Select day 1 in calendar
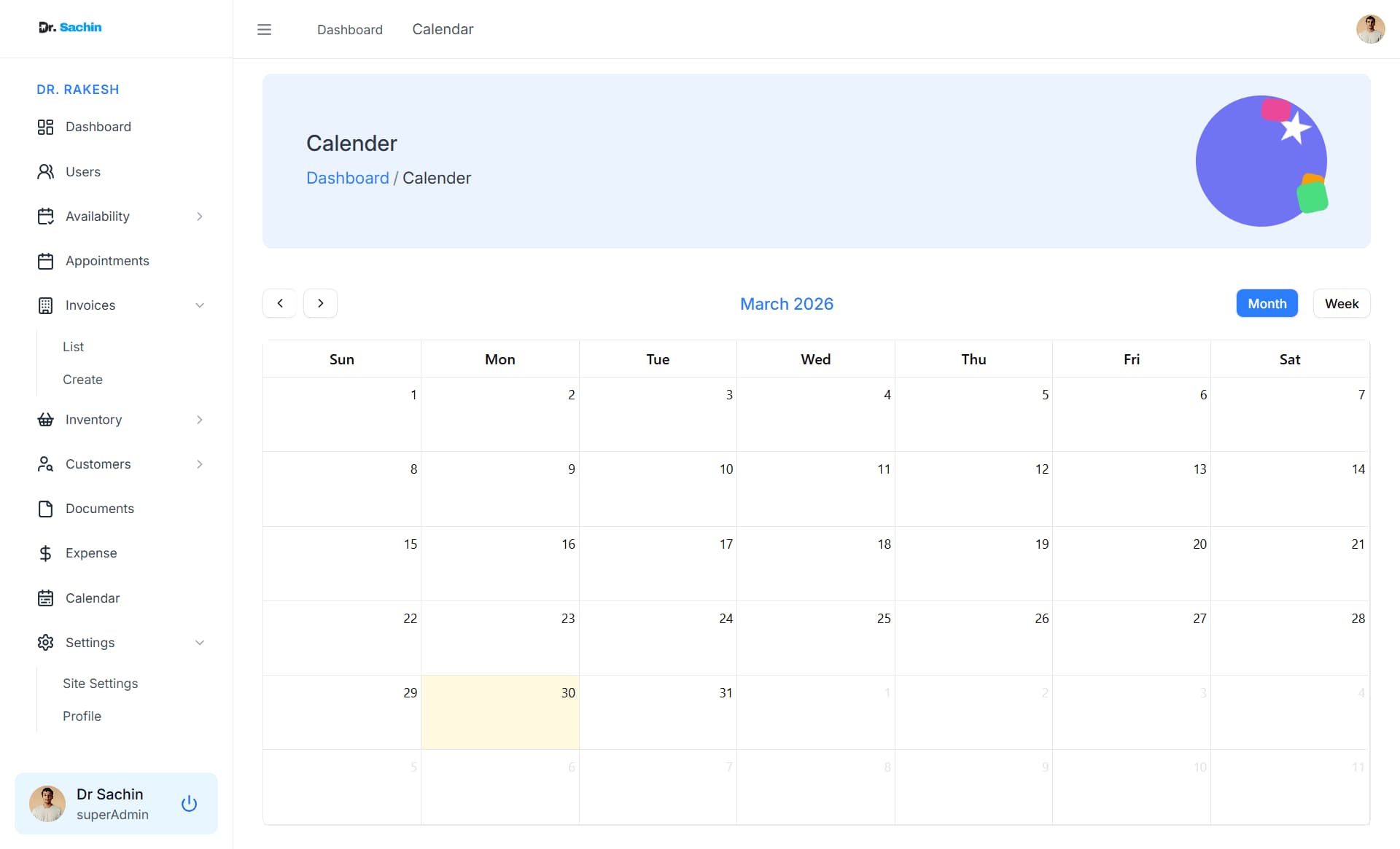 point(341,414)
